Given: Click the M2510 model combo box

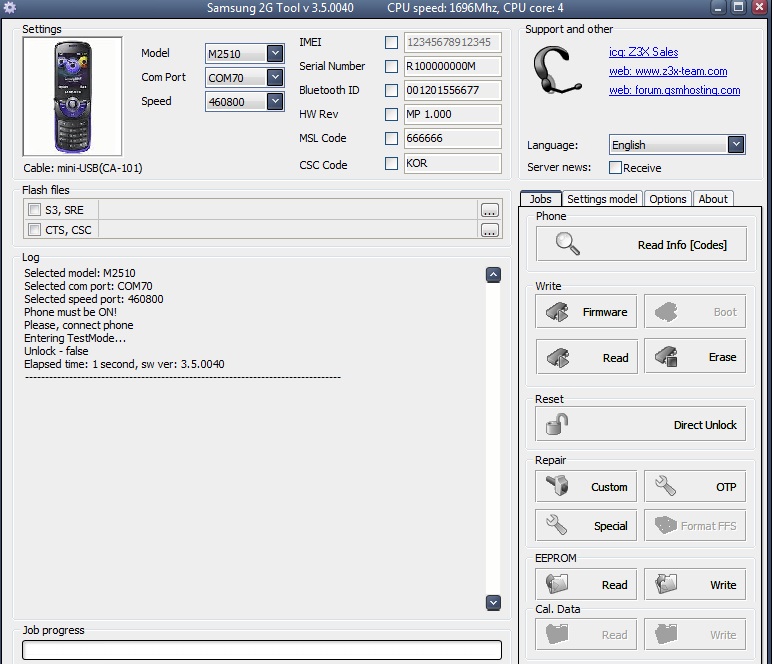Looking at the screenshot, I should (x=245, y=53).
